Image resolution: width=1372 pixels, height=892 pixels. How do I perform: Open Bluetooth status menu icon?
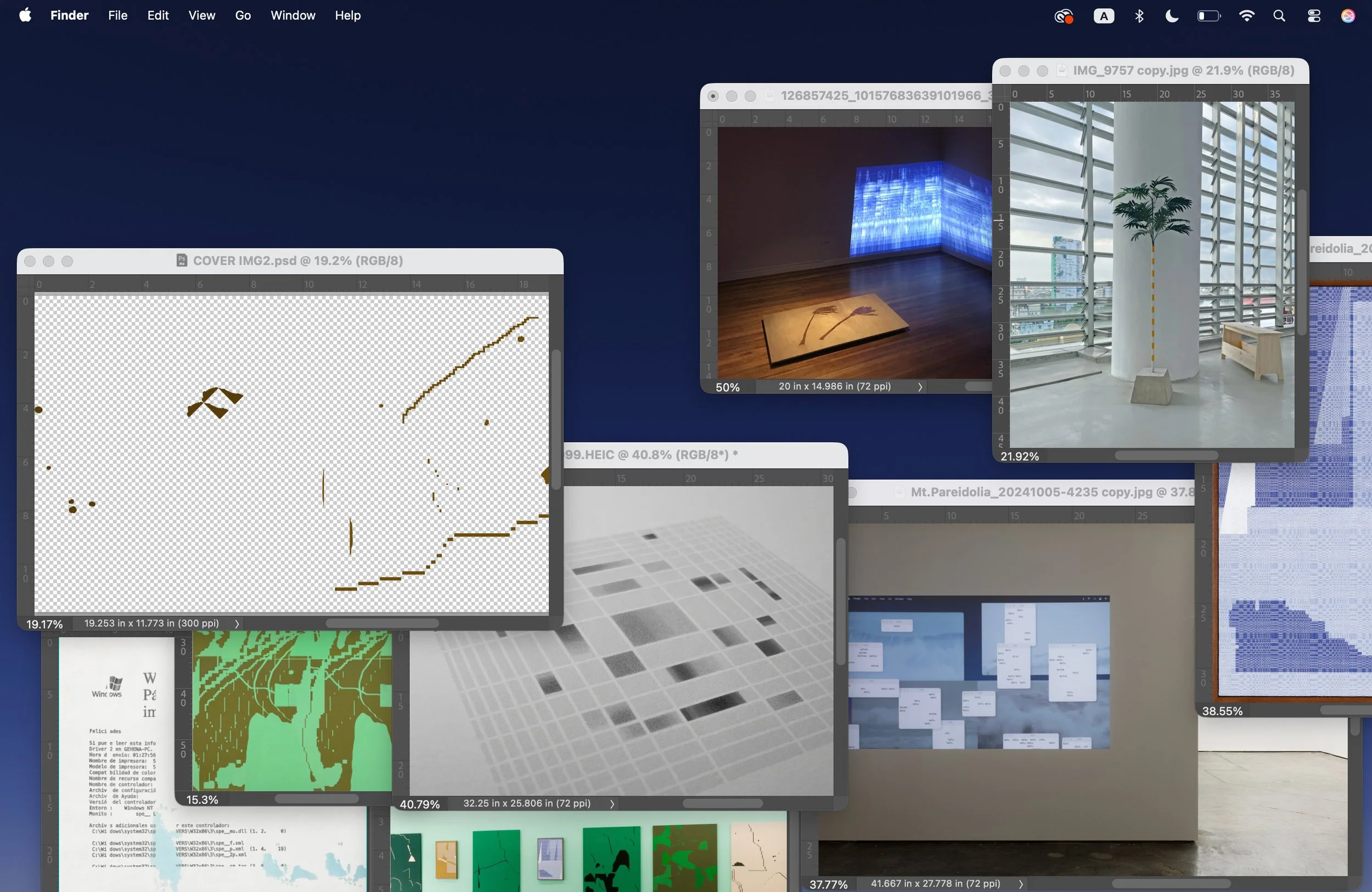click(x=1139, y=16)
